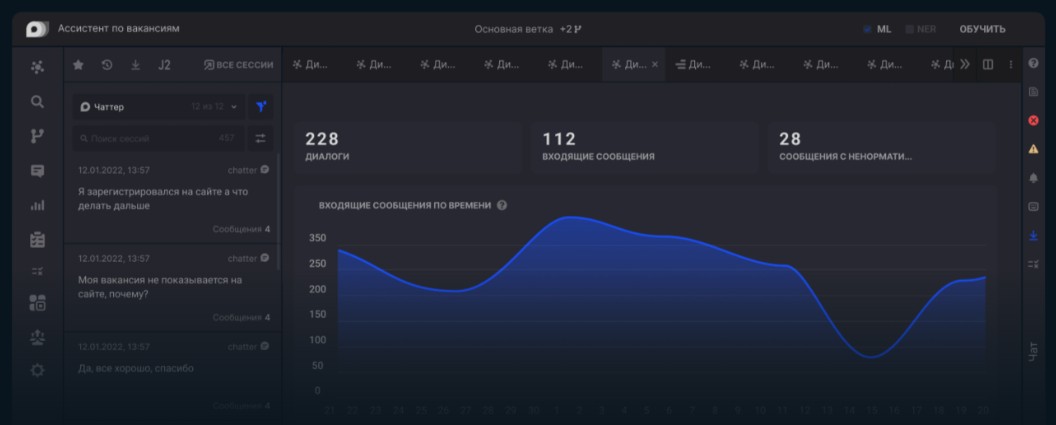
Task: Show session history with clock icon
Action: 107,65
